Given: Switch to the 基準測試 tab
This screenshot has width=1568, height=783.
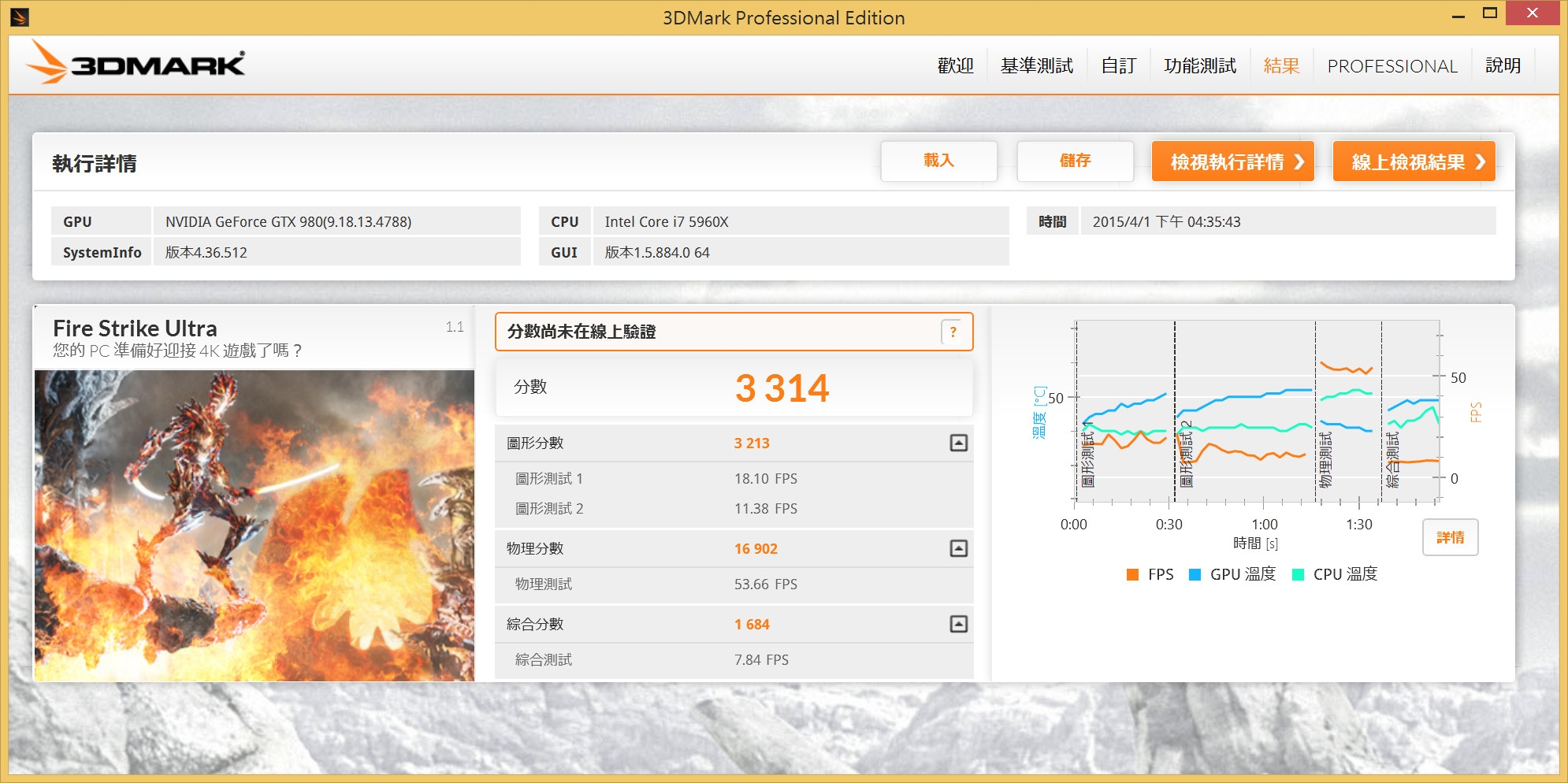Looking at the screenshot, I should pyautogui.click(x=1036, y=65).
